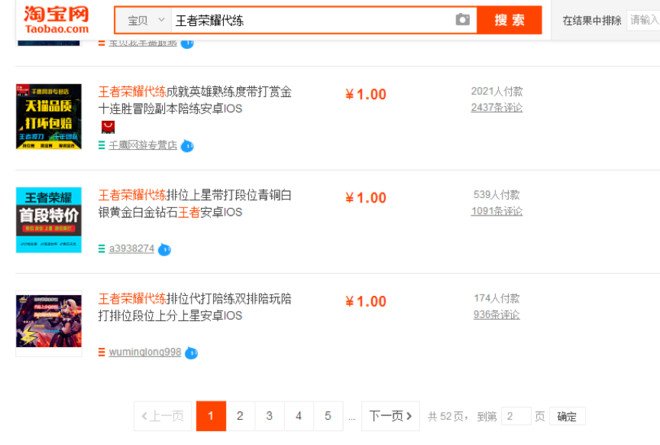Go to page 2 in pagination
This screenshot has height=445, width=660.
pyautogui.click(x=240, y=416)
